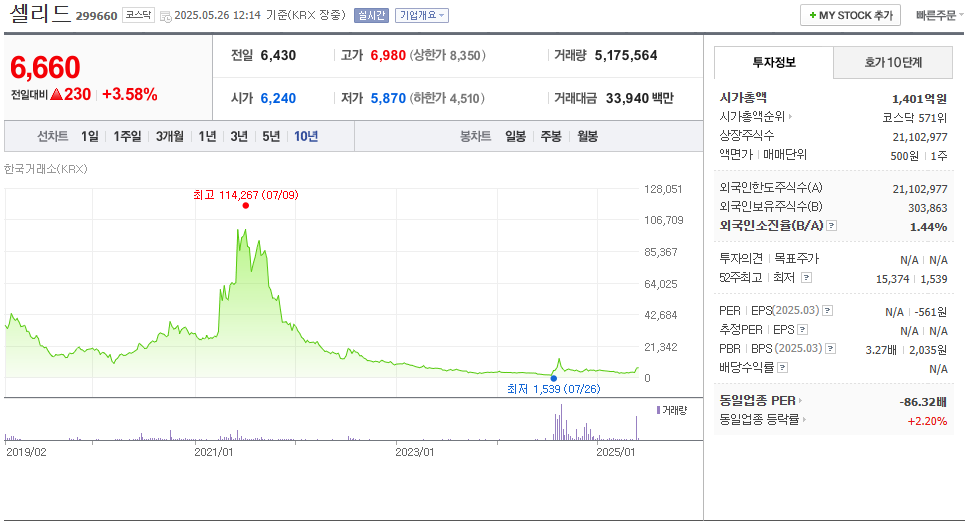Open 시가총액순위 arrow link

coord(791,117)
